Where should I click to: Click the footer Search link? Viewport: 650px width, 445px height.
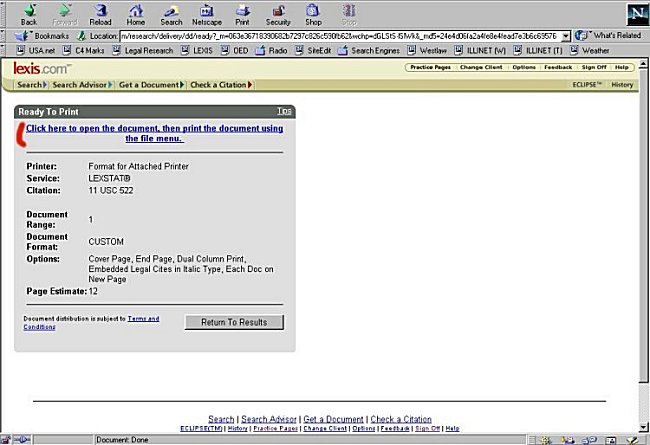(x=221, y=419)
